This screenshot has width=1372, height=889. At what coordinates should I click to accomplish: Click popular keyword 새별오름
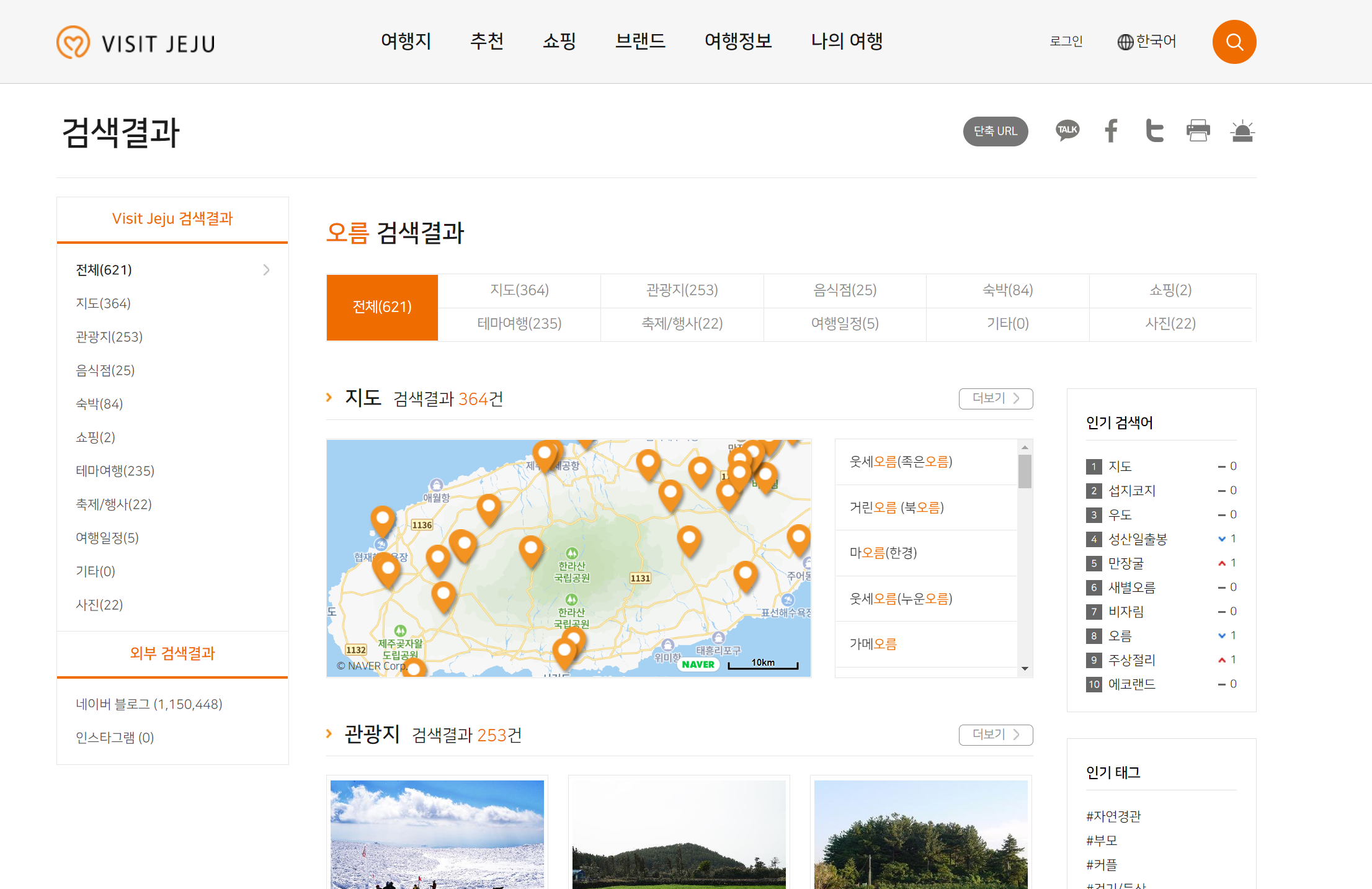[x=1131, y=587]
